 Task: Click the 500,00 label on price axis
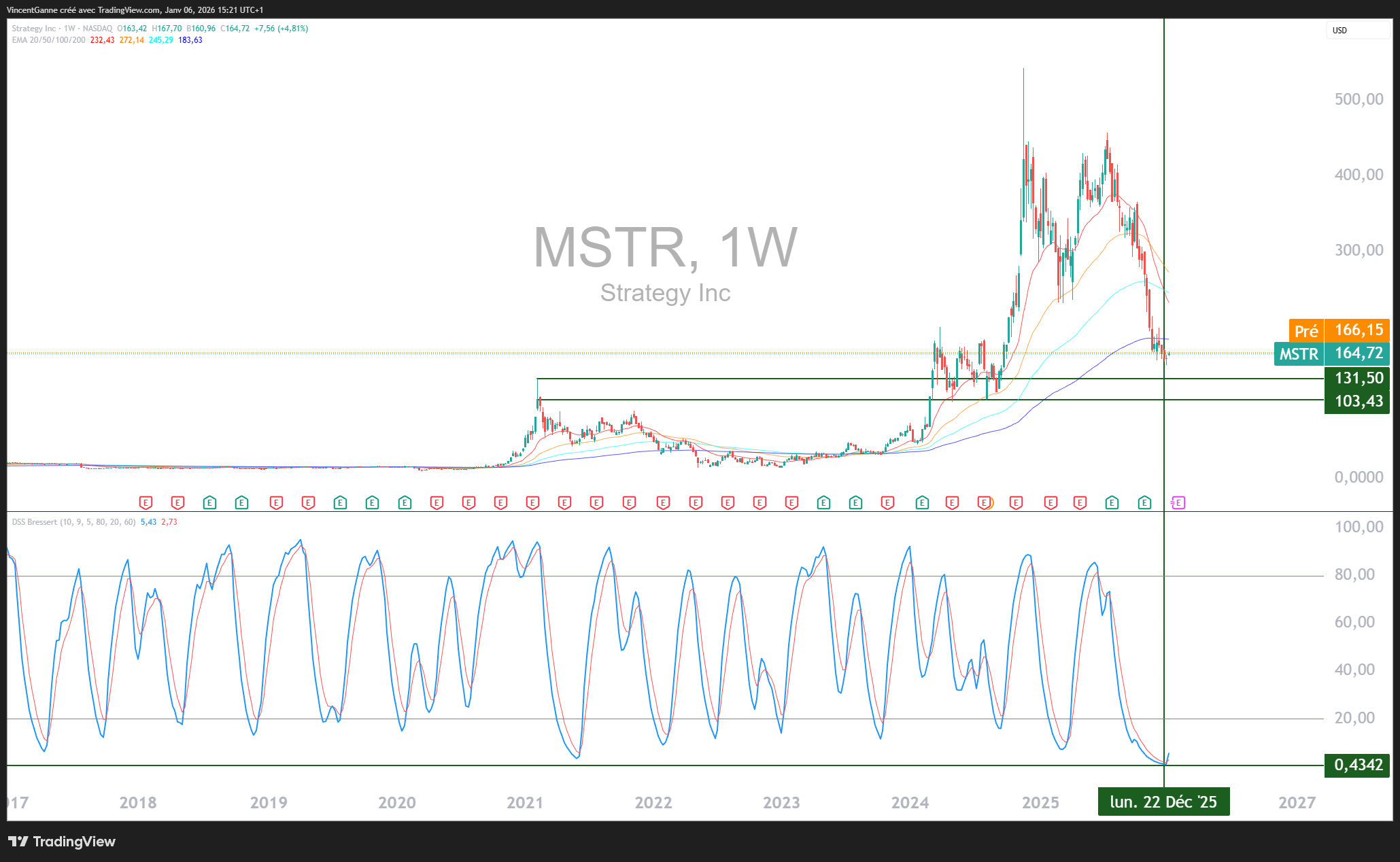[x=1358, y=99]
